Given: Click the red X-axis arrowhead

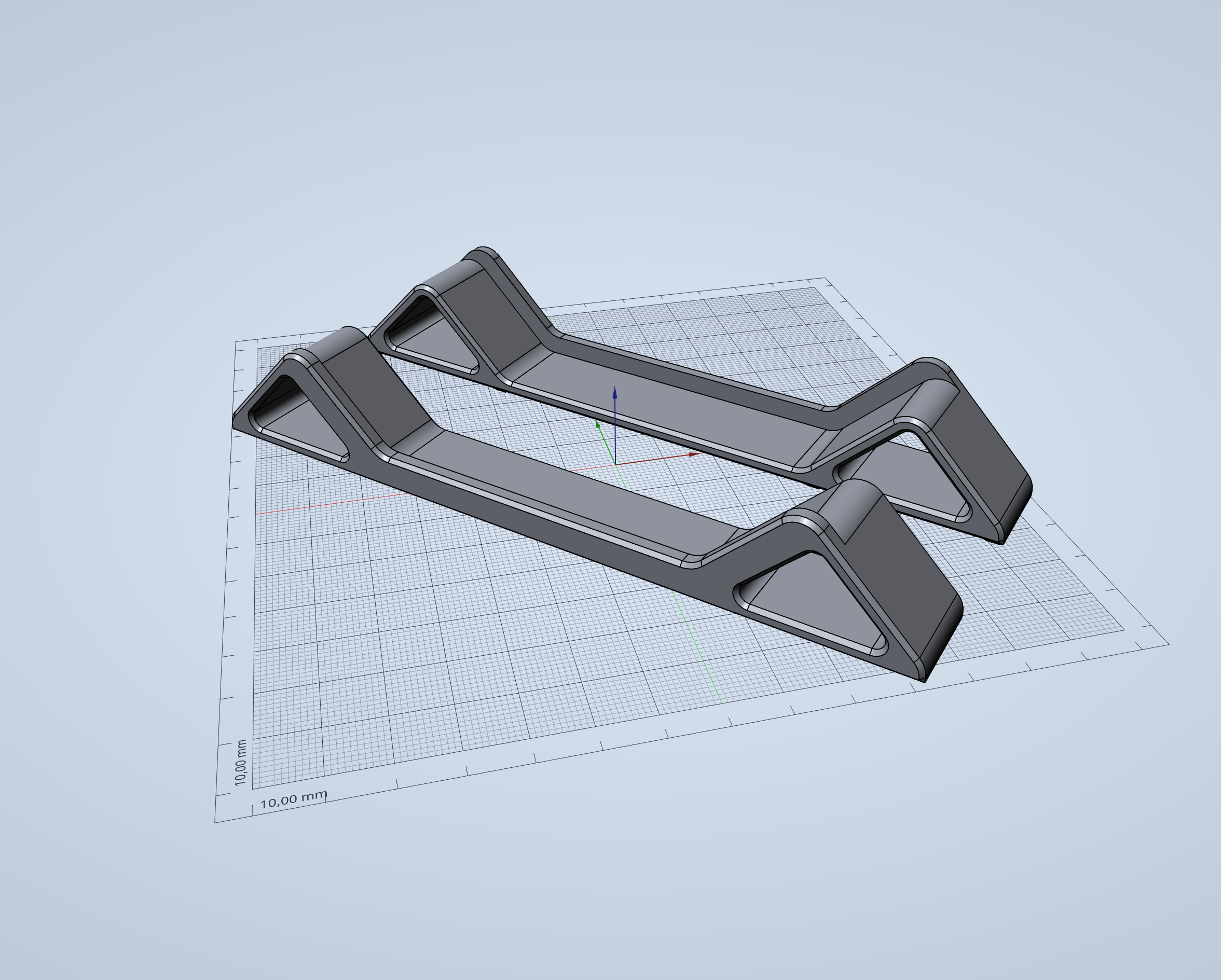Looking at the screenshot, I should tap(695, 454).
